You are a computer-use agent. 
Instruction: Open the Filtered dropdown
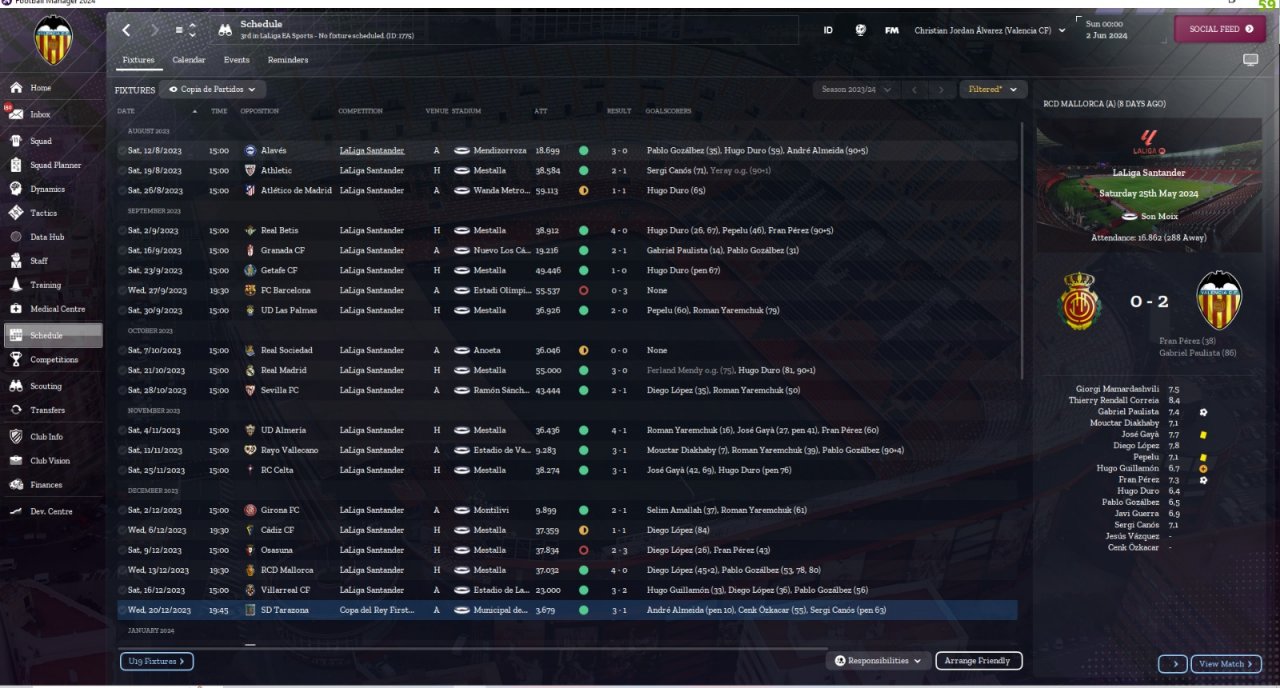point(992,89)
